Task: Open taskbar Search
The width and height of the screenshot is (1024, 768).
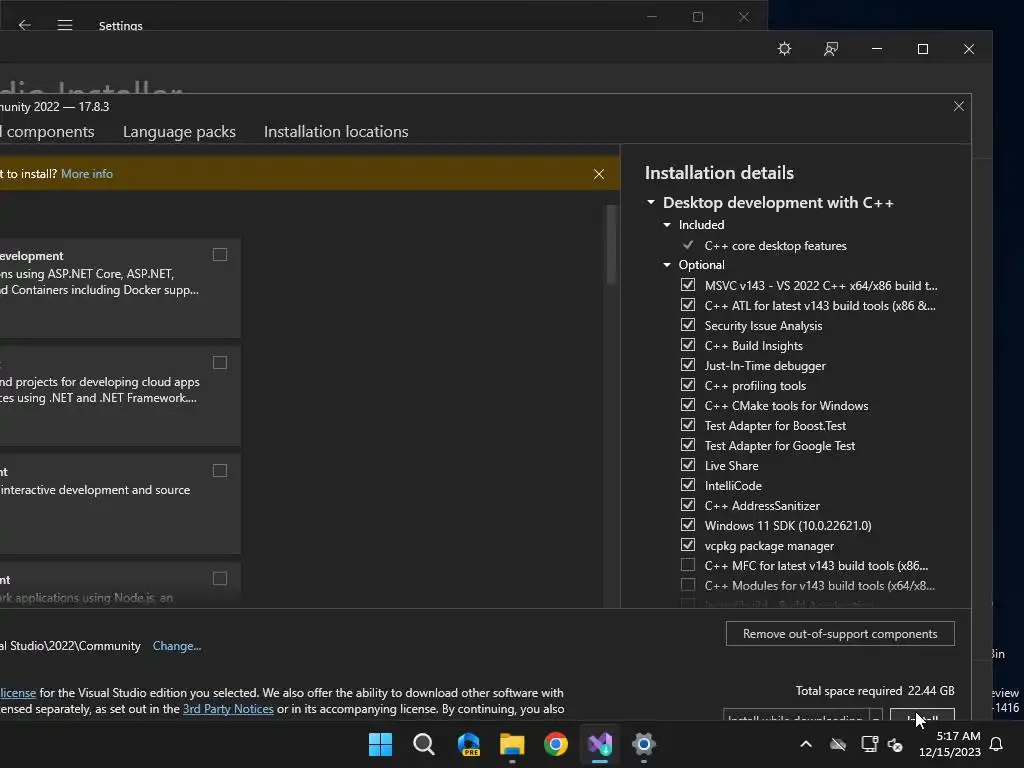Action: (424, 744)
